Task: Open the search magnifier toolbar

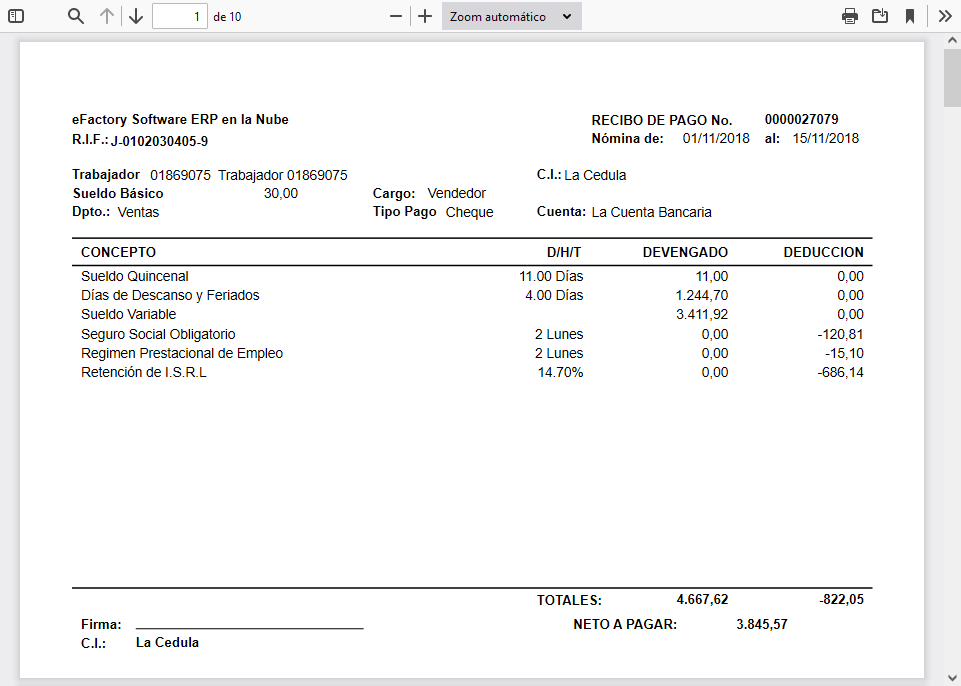Action: (75, 16)
